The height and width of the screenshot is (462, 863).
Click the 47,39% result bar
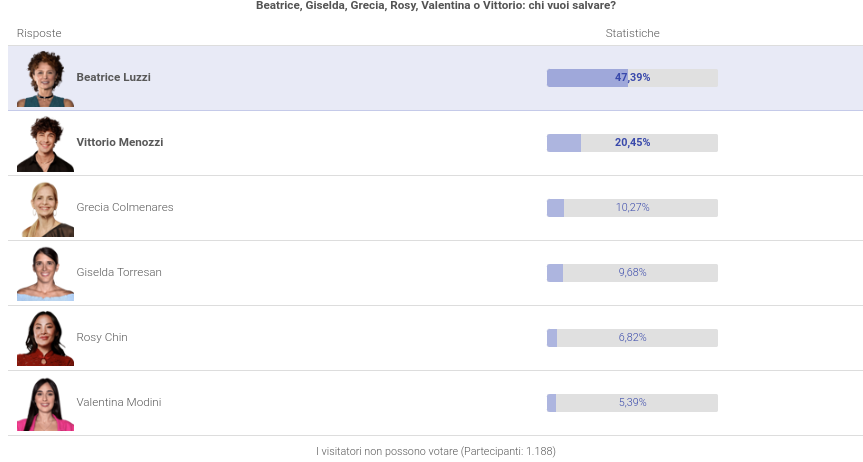tap(632, 78)
